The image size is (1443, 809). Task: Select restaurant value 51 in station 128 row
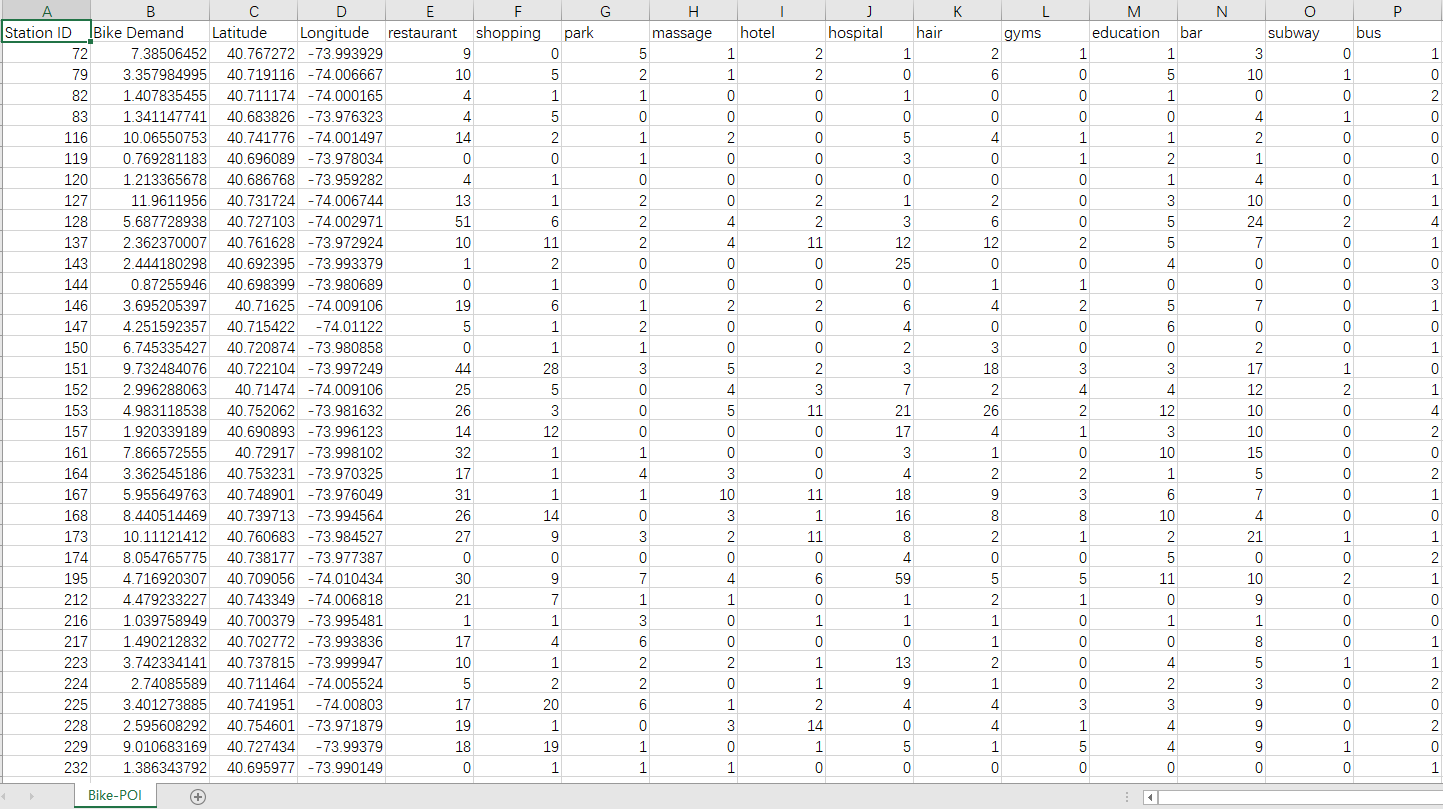(429, 221)
